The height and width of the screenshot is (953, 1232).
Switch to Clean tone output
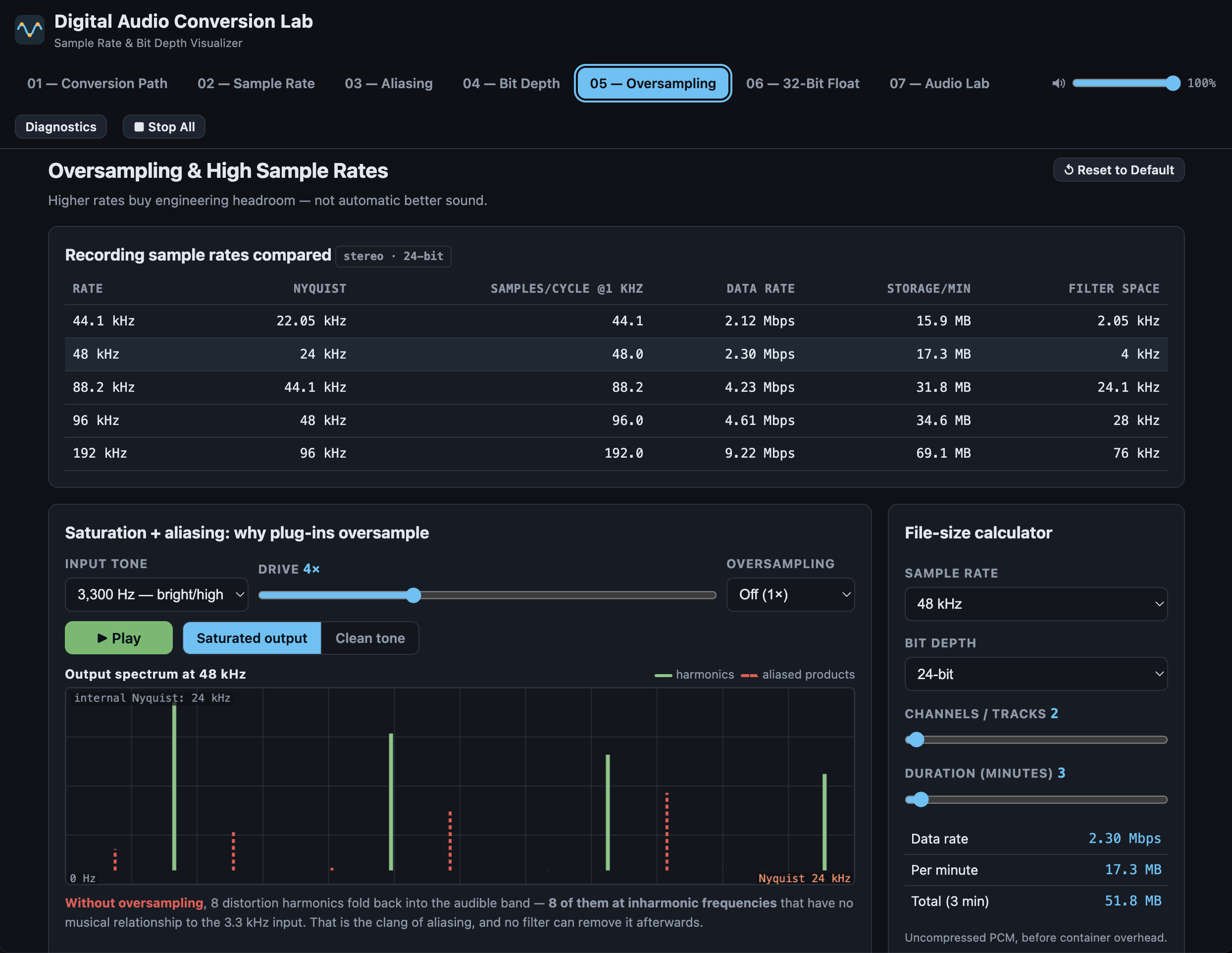coord(370,637)
